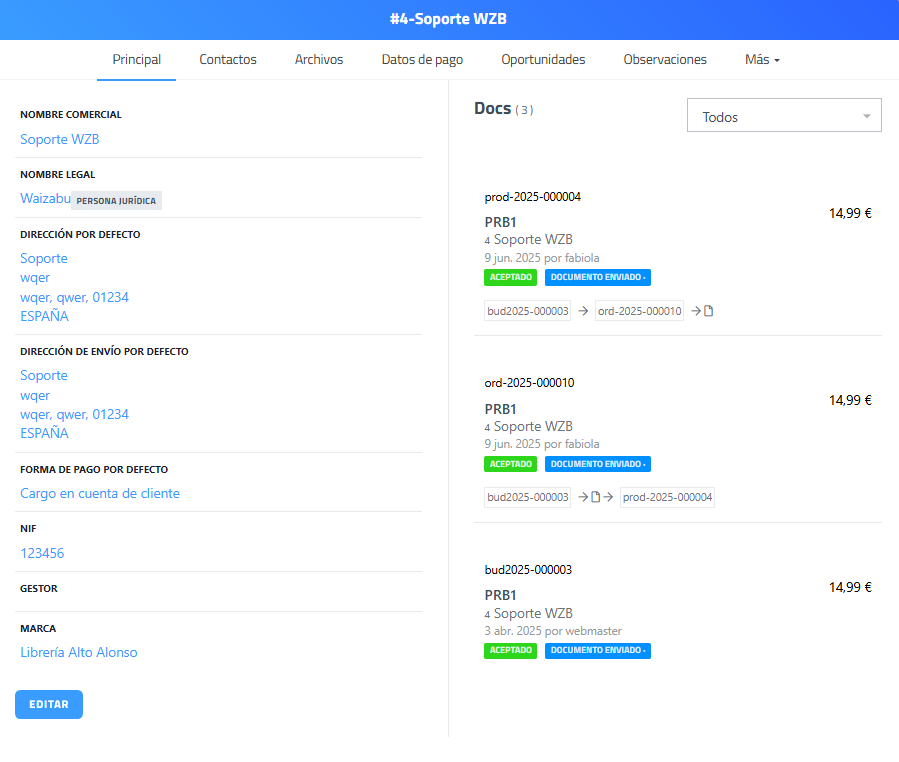The height and width of the screenshot is (762, 899).
Task: Go to Datos de pago tab
Action: point(422,60)
